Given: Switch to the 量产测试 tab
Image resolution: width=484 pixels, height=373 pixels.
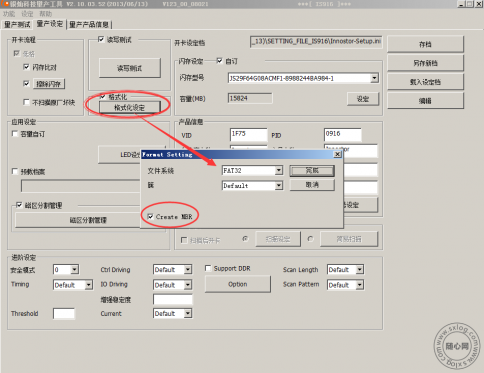Looking at the screenshot, I should coord(17,25).
